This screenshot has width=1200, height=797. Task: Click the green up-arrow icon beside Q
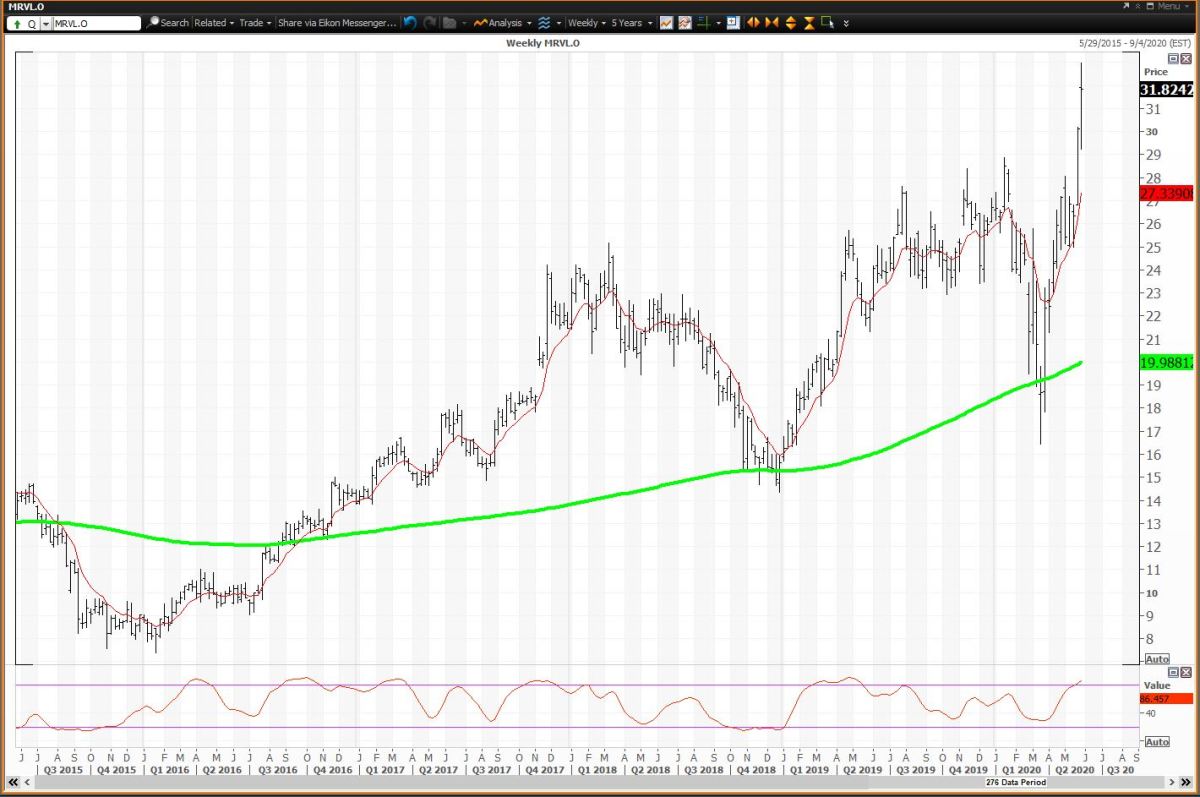coord(17,22)
